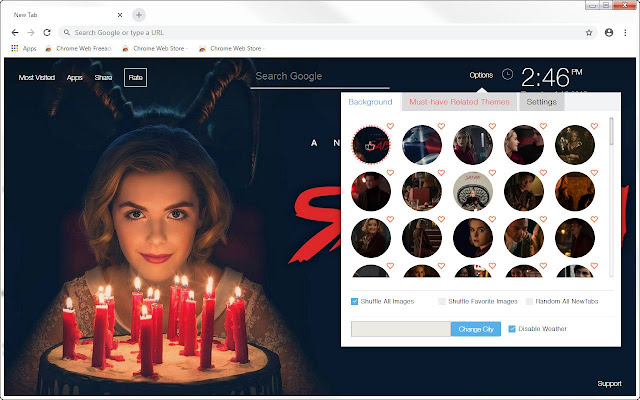Click the city name input field

click(x=401, y=329)
